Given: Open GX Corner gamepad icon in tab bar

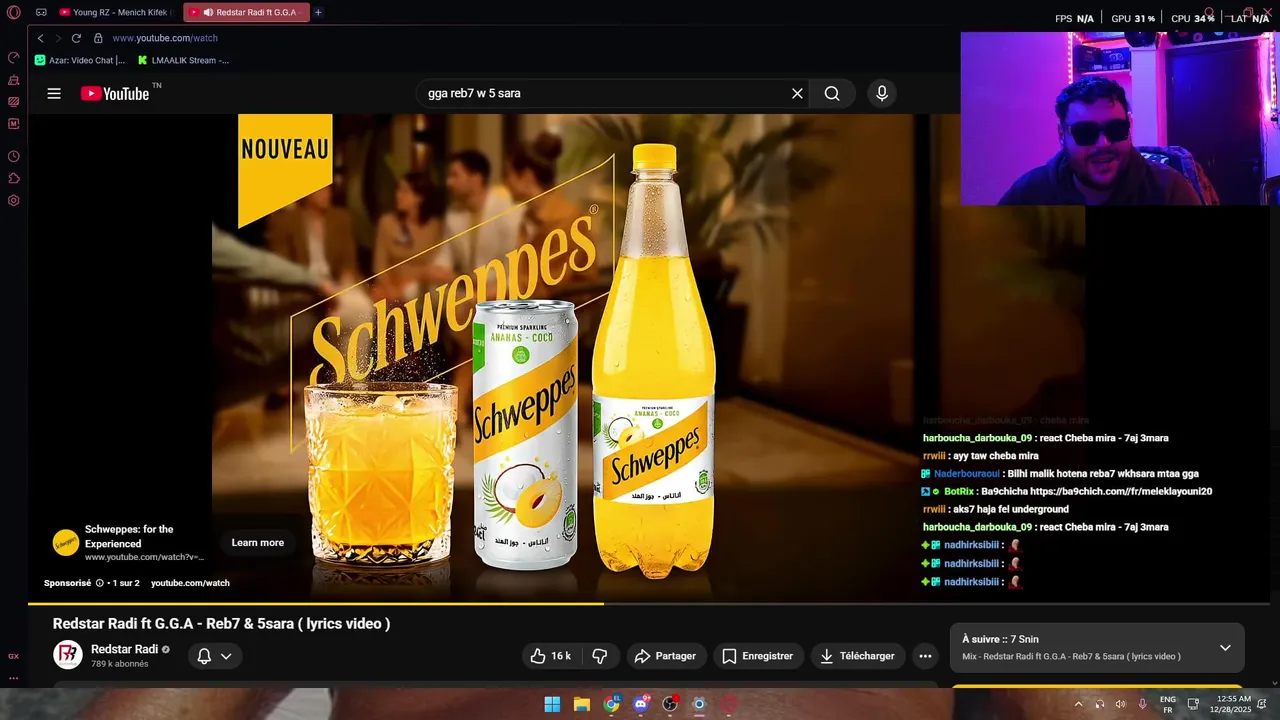Looking at the screenshot, I should (41, 13).
